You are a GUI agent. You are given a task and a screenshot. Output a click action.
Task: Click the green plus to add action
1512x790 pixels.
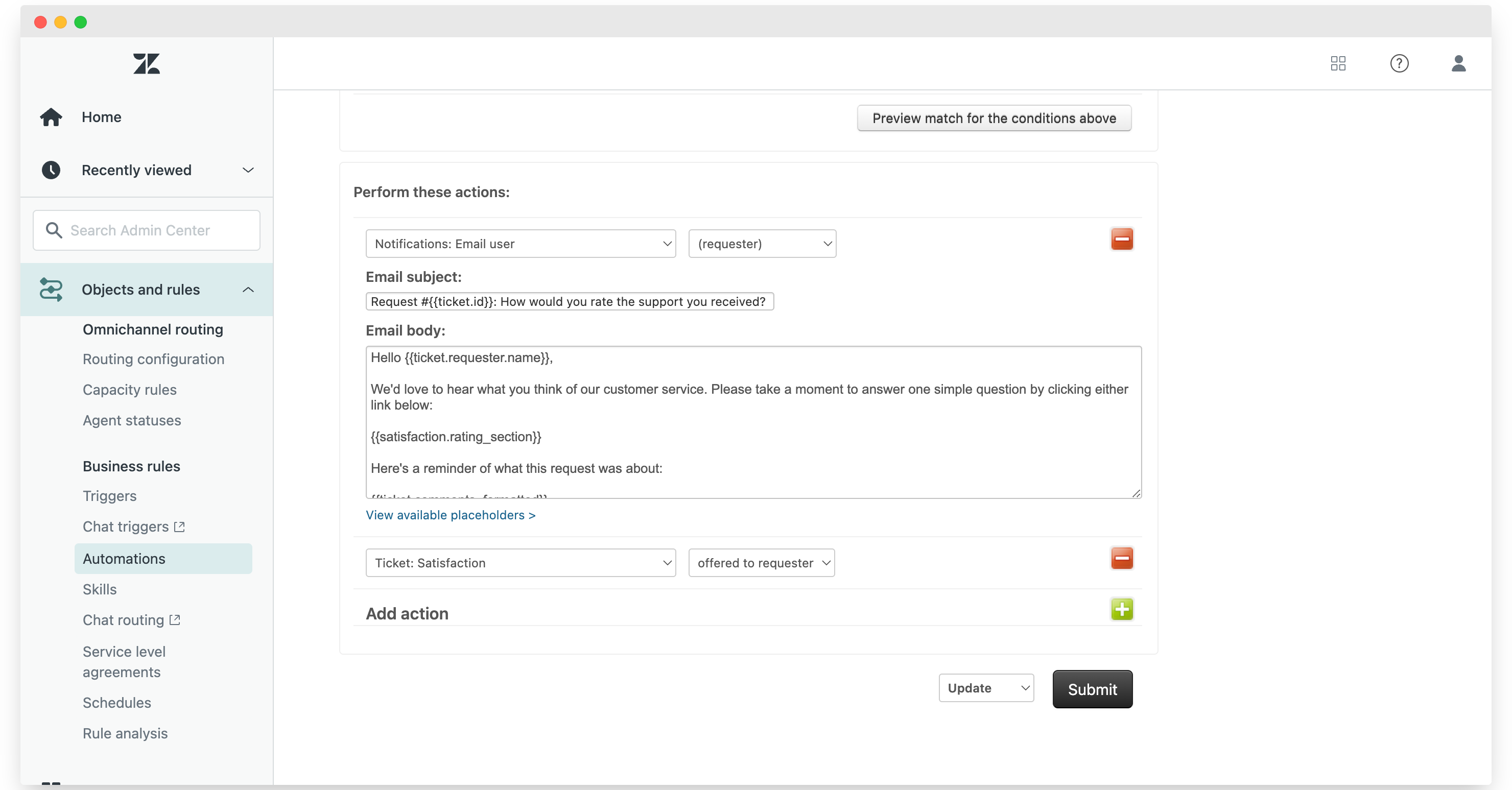pyautogui.click(x=1121, y=609)
